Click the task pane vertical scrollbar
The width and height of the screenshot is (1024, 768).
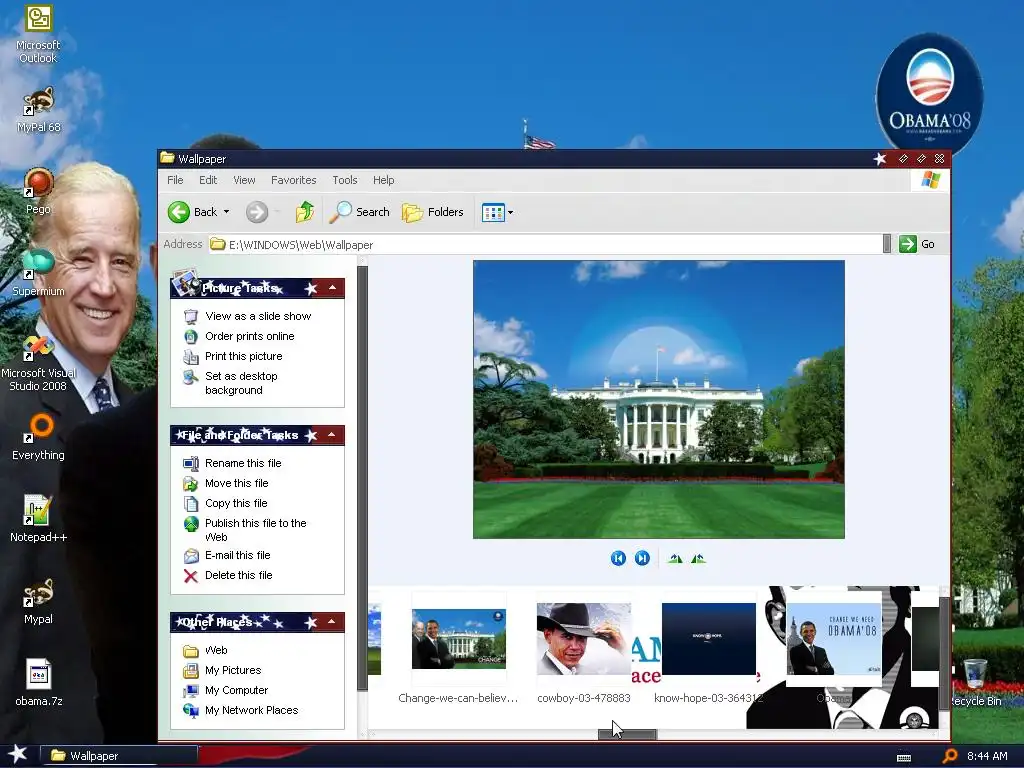coord(362,477)
